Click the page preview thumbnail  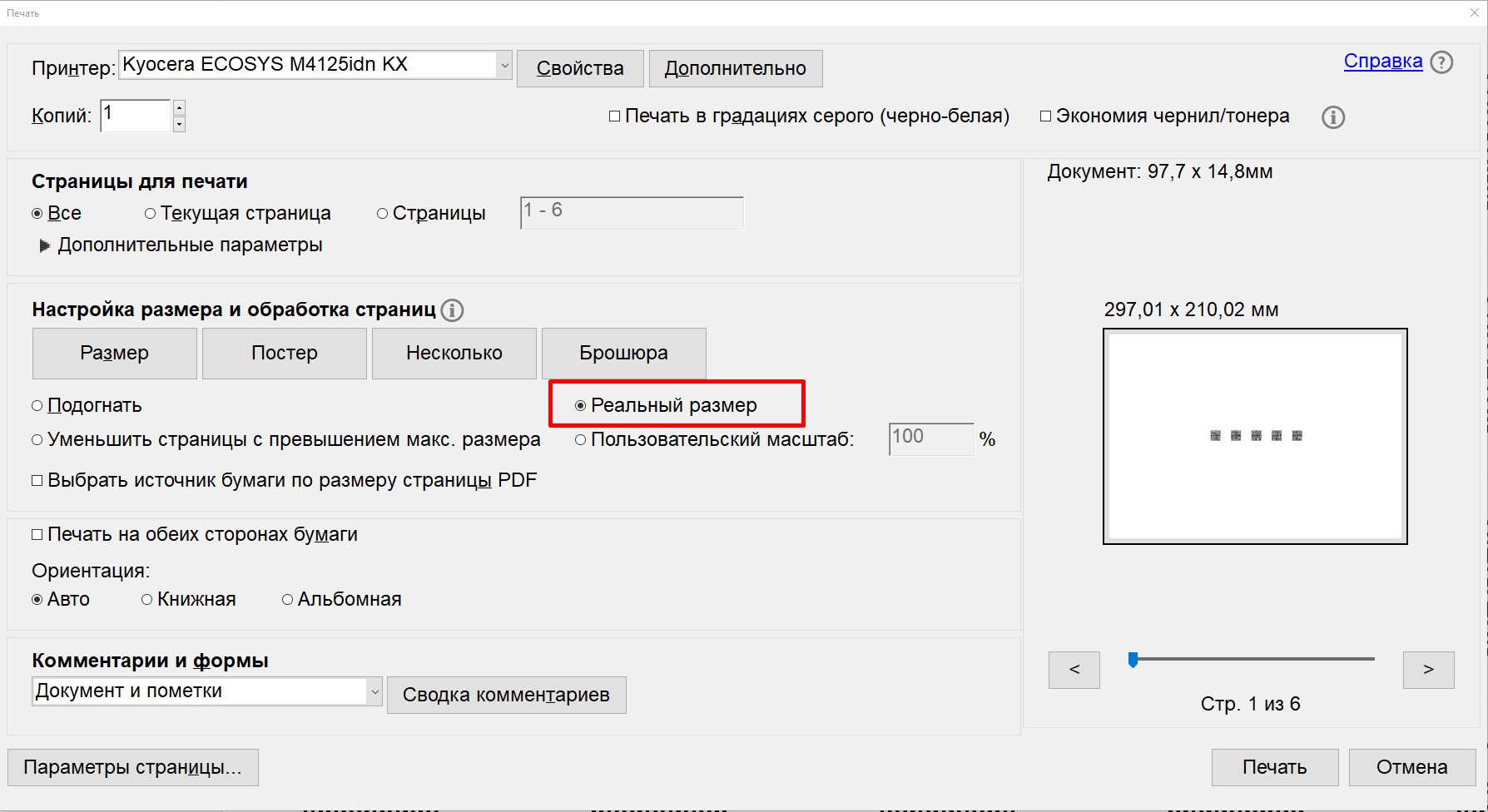coord(1255,436)
